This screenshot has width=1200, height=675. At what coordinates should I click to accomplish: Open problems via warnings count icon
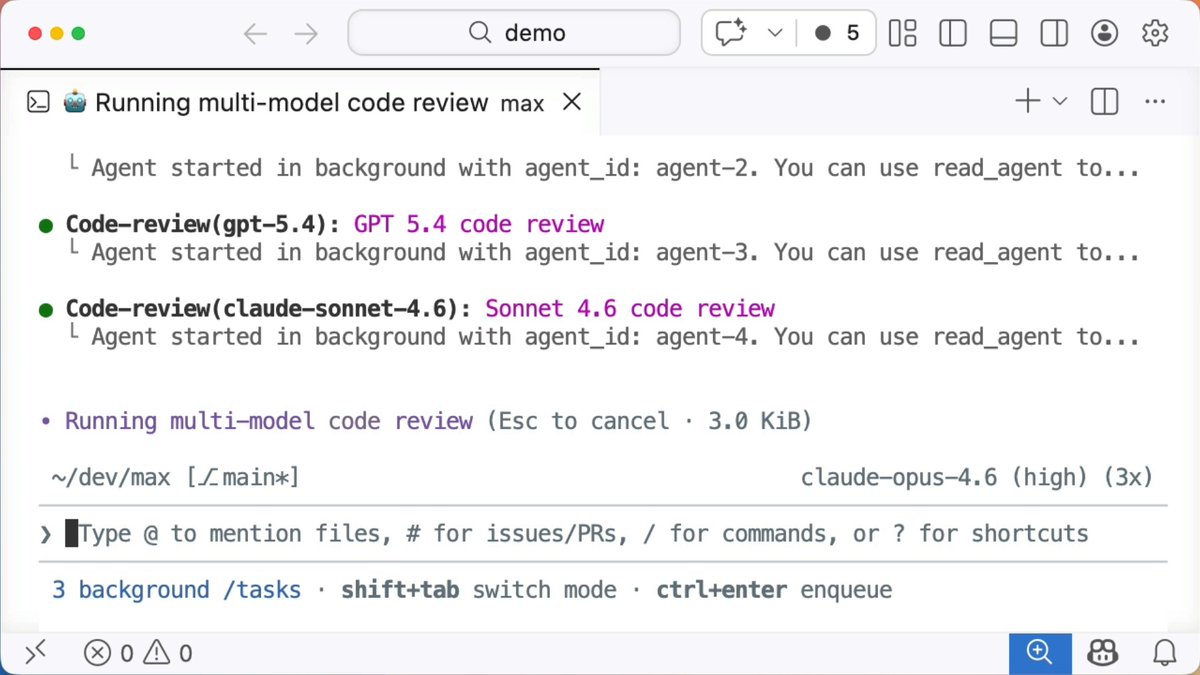tap(168, 654)
